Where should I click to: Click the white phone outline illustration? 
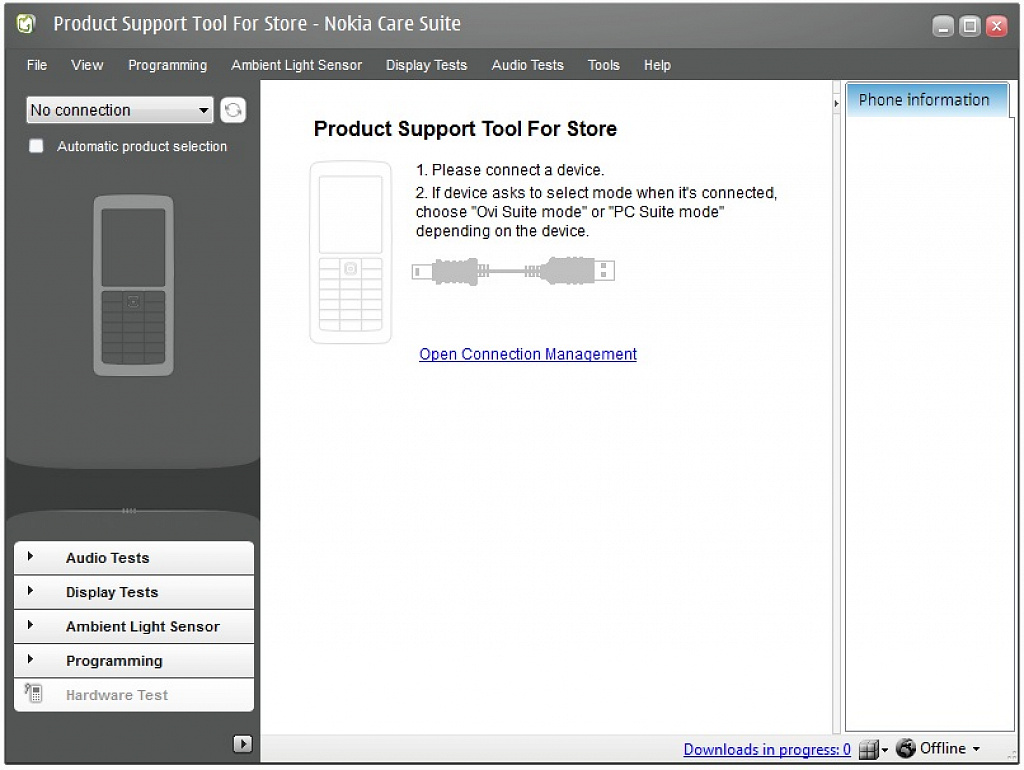(351, 252)
